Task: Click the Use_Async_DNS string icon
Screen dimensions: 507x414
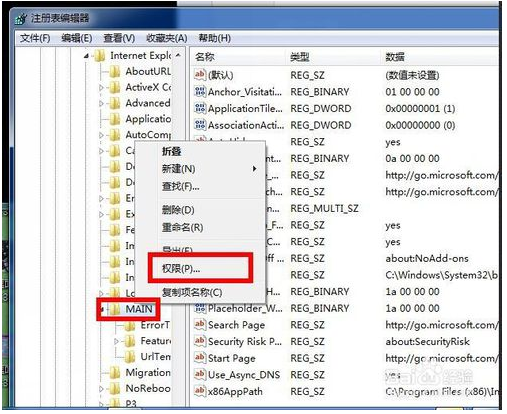Action: [200, 374]
